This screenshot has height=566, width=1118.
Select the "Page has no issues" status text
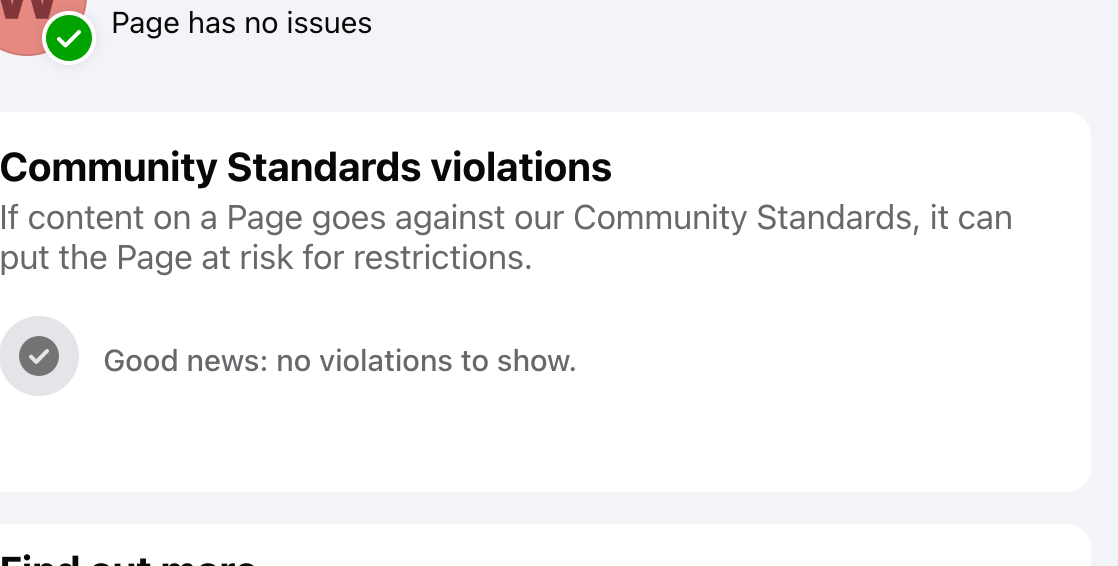coord(241,23)
